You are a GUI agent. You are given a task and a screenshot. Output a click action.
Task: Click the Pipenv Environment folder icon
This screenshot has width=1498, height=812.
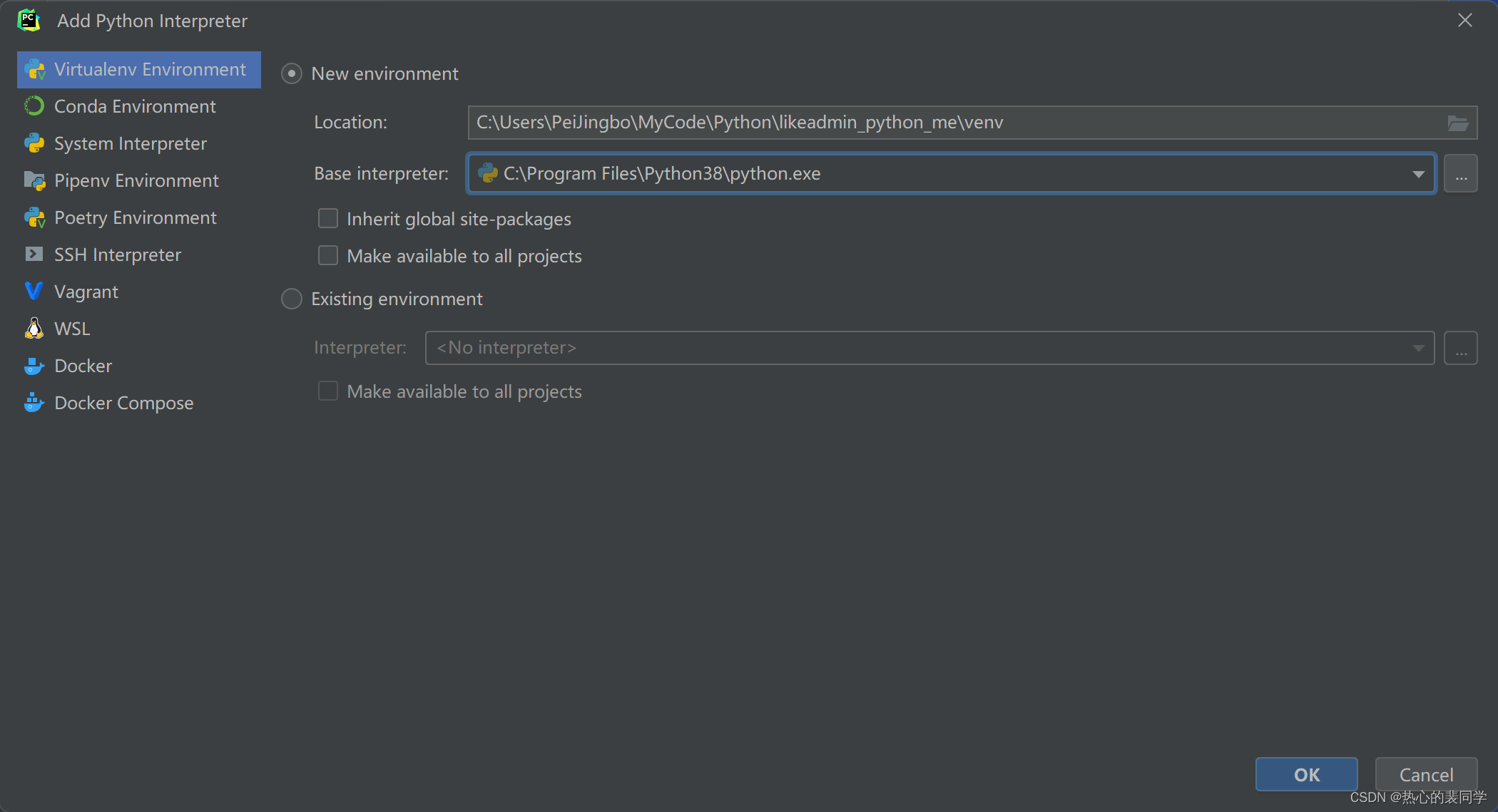(x=34, y=180)
